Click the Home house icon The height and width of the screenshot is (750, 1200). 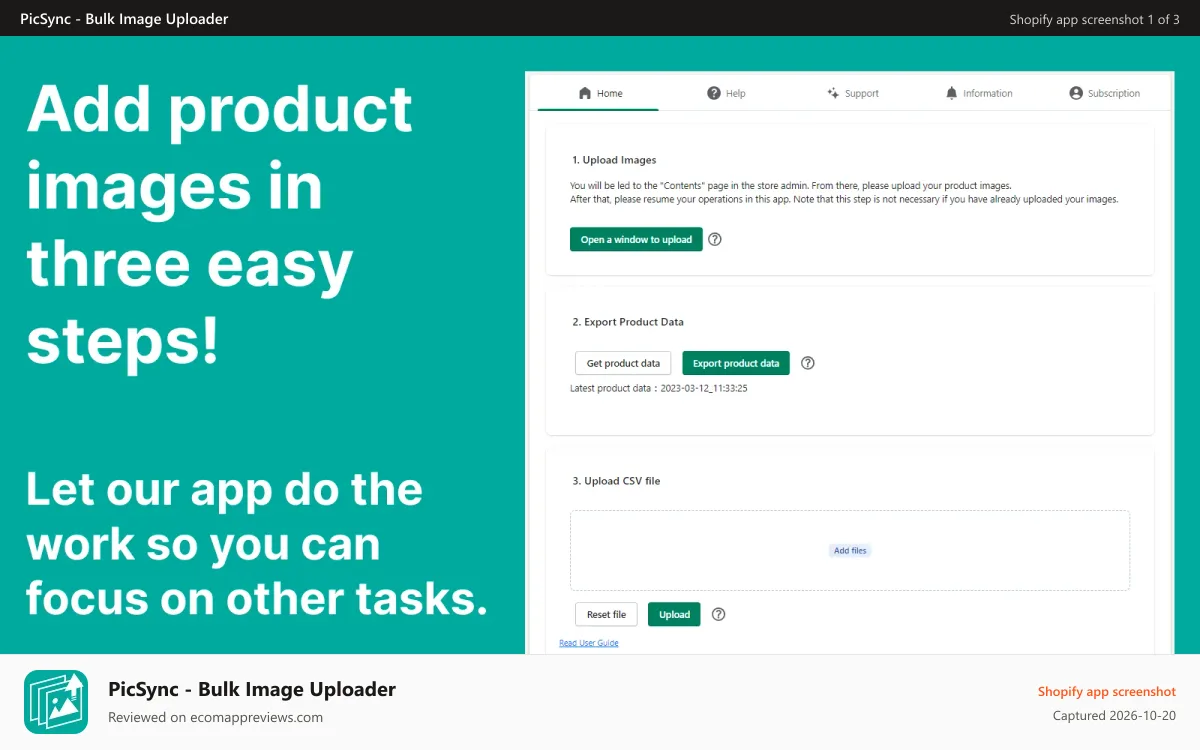(585, 93)
